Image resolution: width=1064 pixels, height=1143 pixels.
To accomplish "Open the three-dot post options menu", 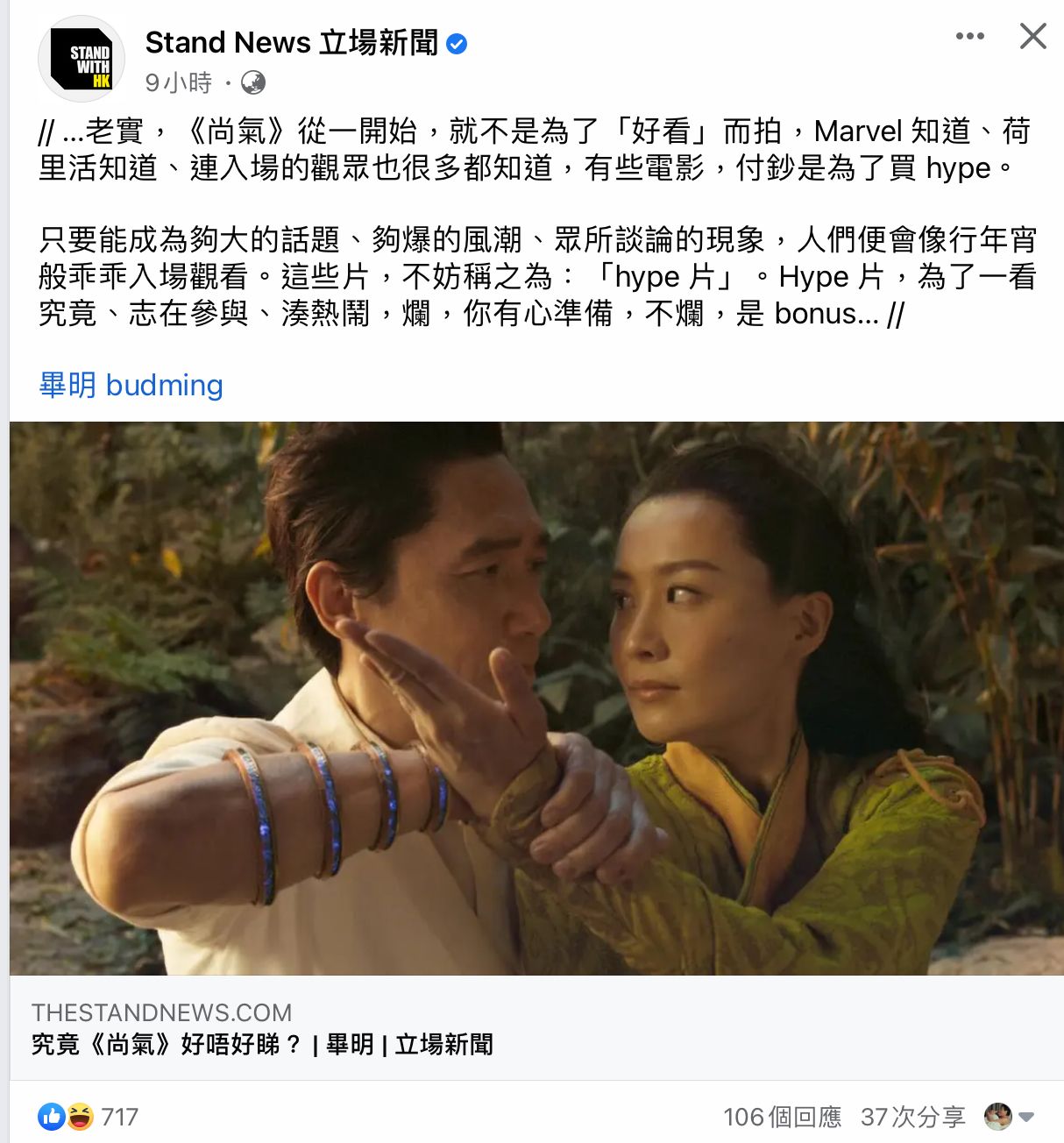I will click(x=970, y=36).
